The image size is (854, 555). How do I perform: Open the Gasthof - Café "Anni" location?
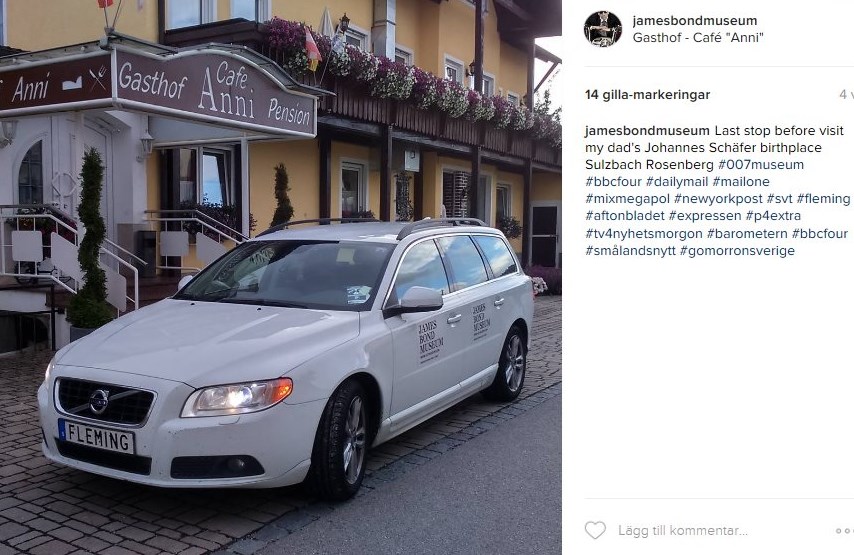698,38
